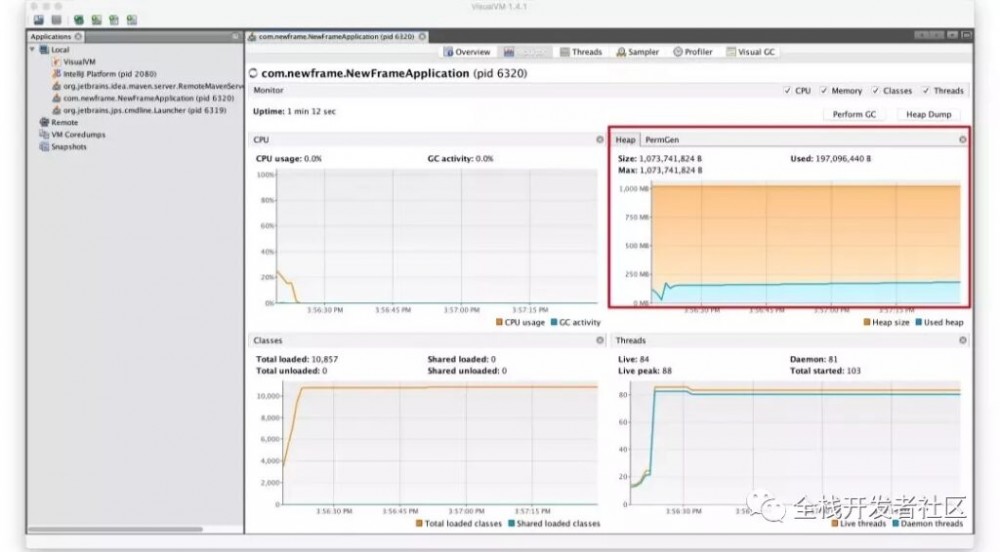
Task: Collapse the Local tree node
Action: pos(33,49)
